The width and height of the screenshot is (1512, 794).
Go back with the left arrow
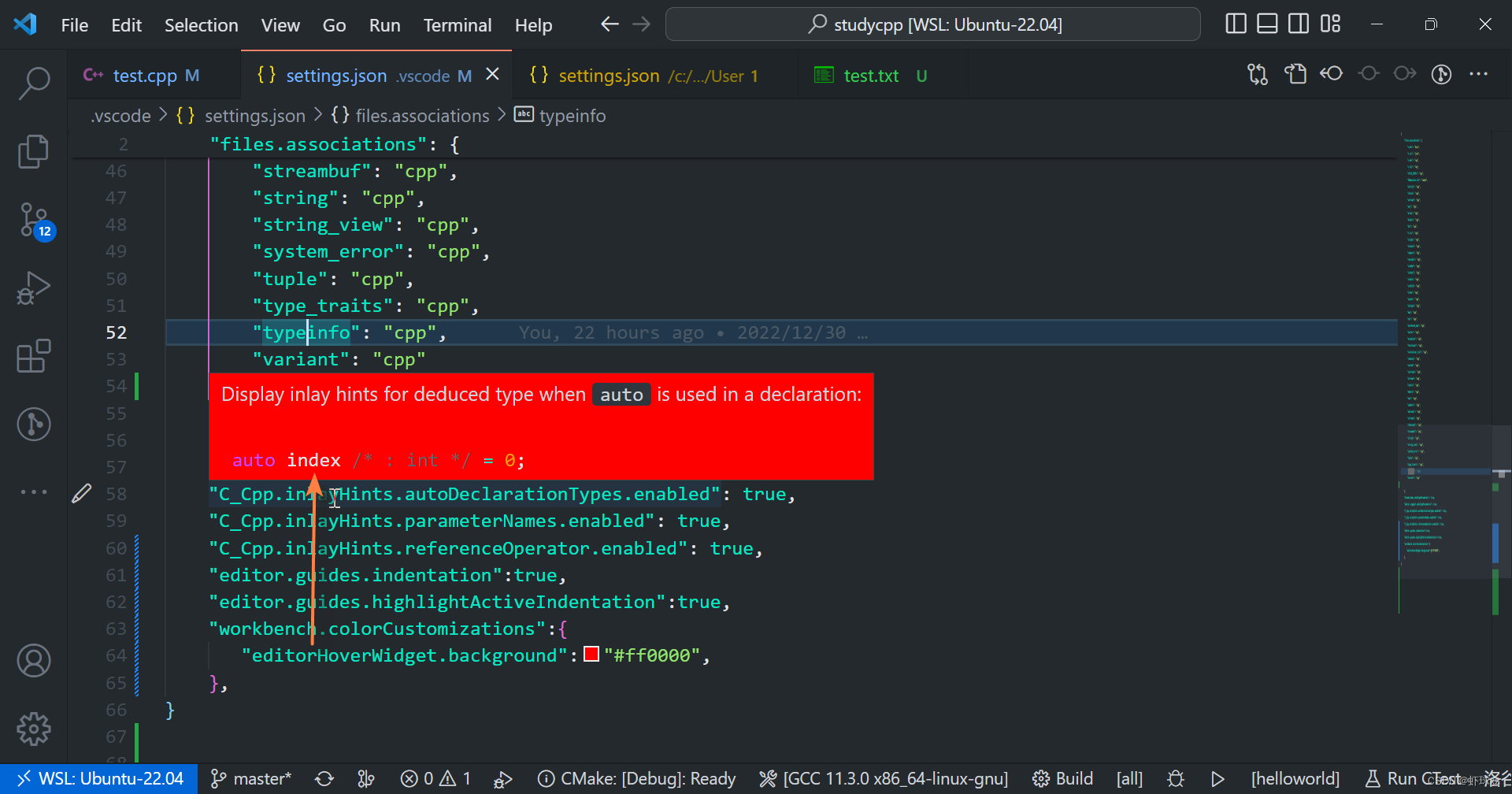click(610, 24)
